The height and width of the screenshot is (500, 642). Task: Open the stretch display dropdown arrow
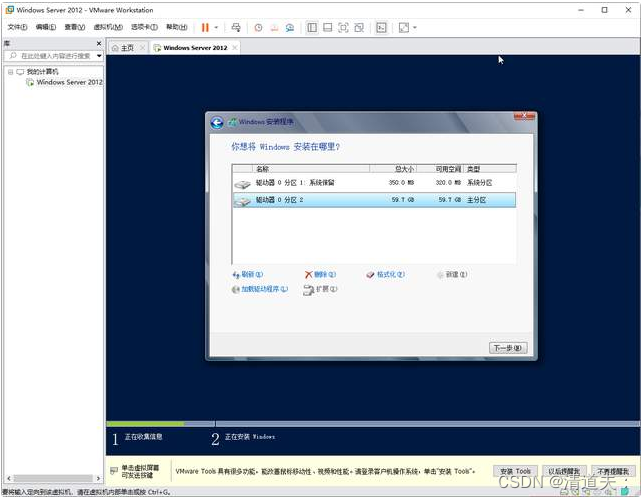pyautogui.click(x=415, y=27)
